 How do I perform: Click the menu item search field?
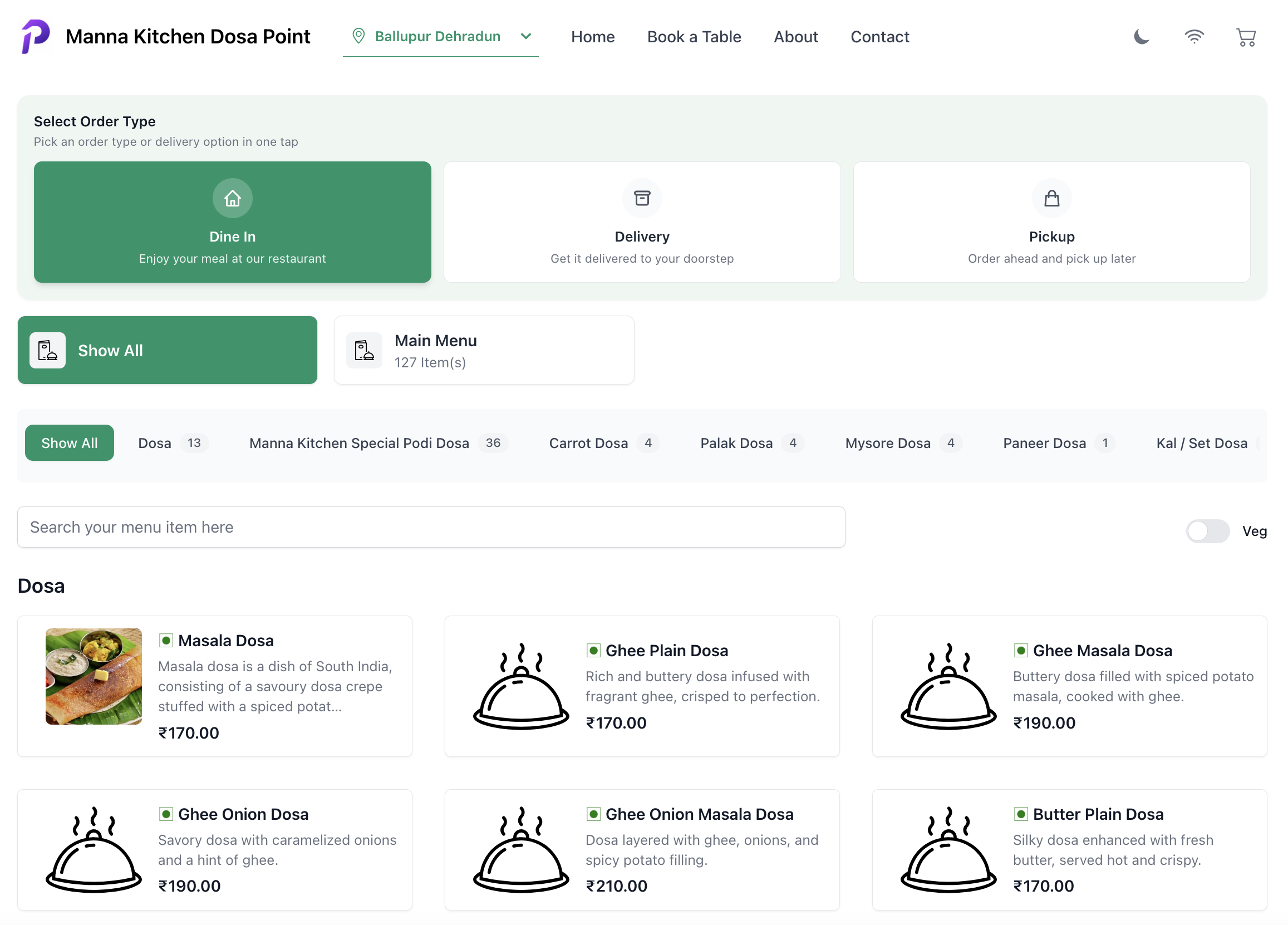(x=431, y=527)
